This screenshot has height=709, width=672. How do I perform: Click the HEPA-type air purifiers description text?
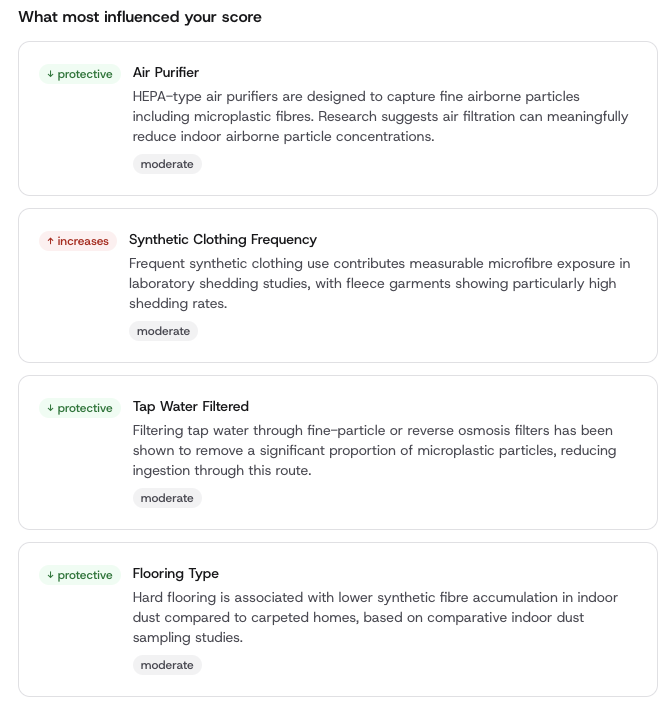coord(380,116)
